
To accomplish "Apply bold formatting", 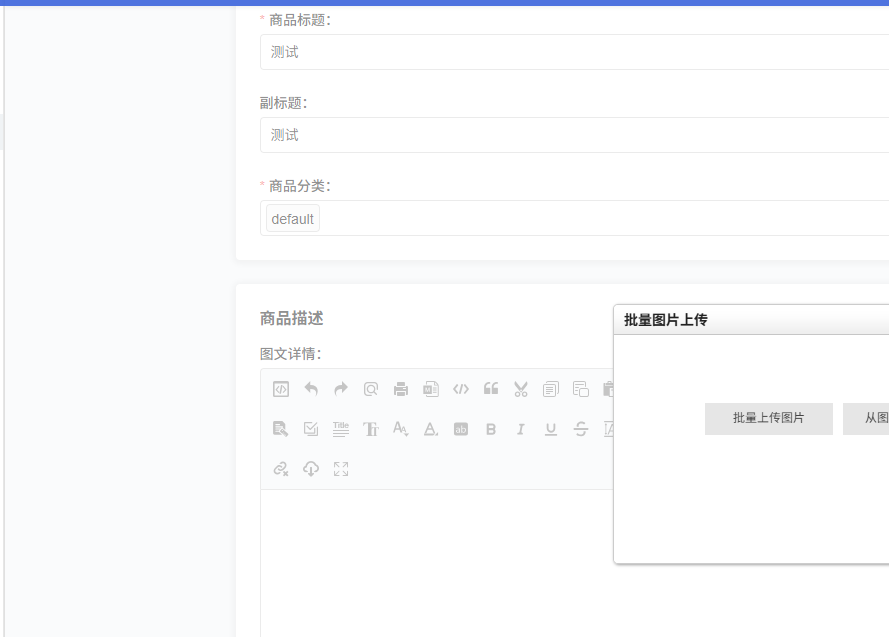I will (491, 429).
